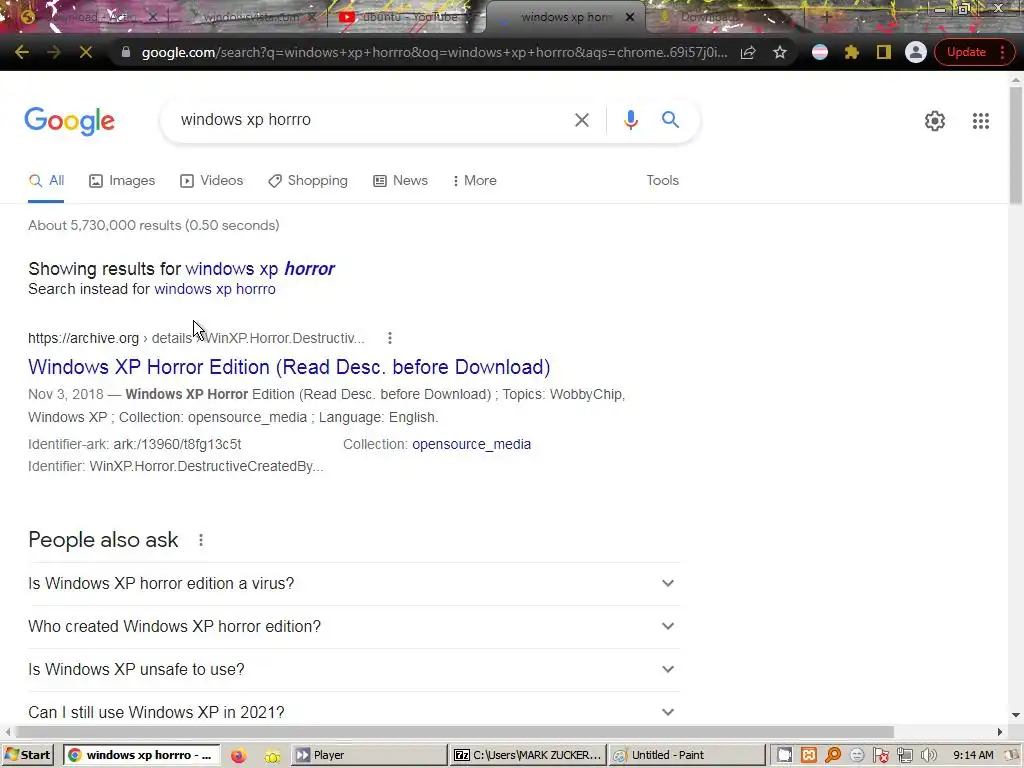Click the archive.org result URL breadcrumb
The width and height of the screenshot is (1024, 768).
pyautogui.click(x=196, y=338)
